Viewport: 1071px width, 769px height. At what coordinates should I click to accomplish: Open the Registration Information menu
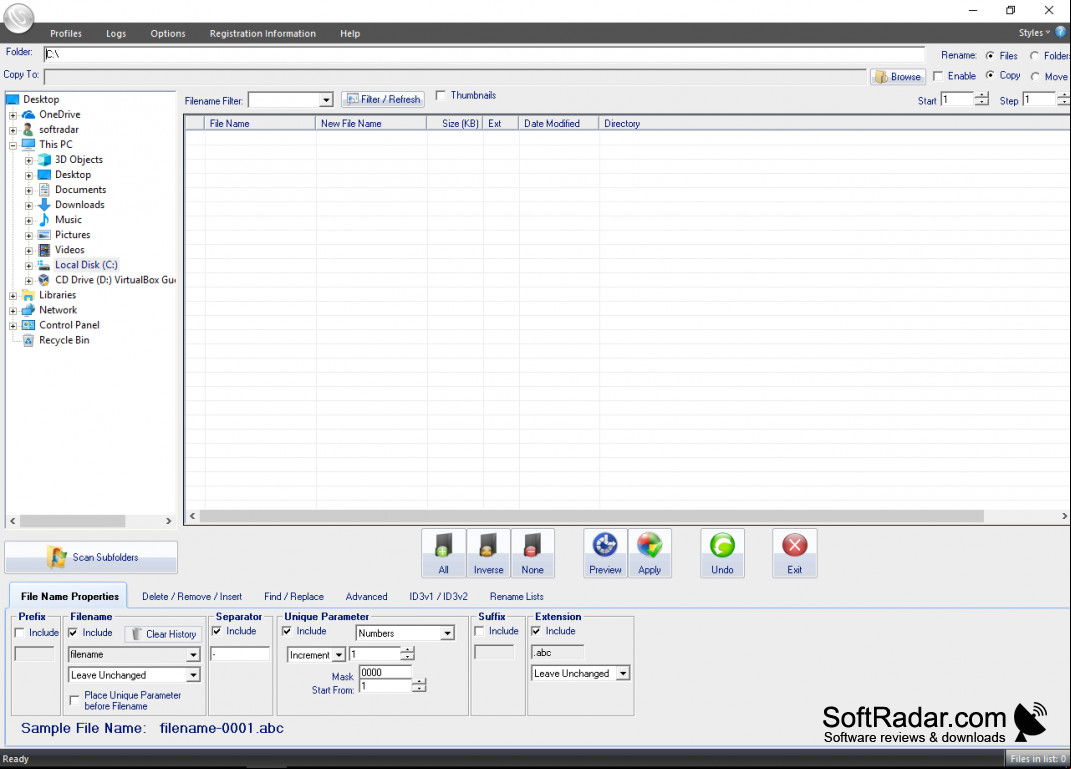(x=262, y=33)
